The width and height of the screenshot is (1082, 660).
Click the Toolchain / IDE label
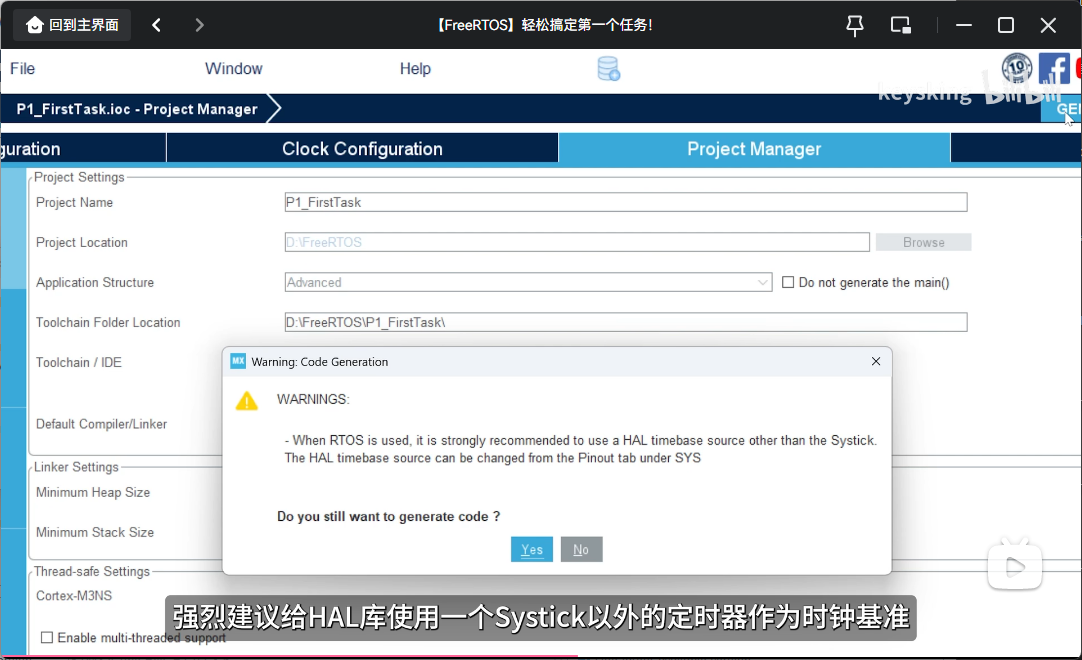[79, 362]
